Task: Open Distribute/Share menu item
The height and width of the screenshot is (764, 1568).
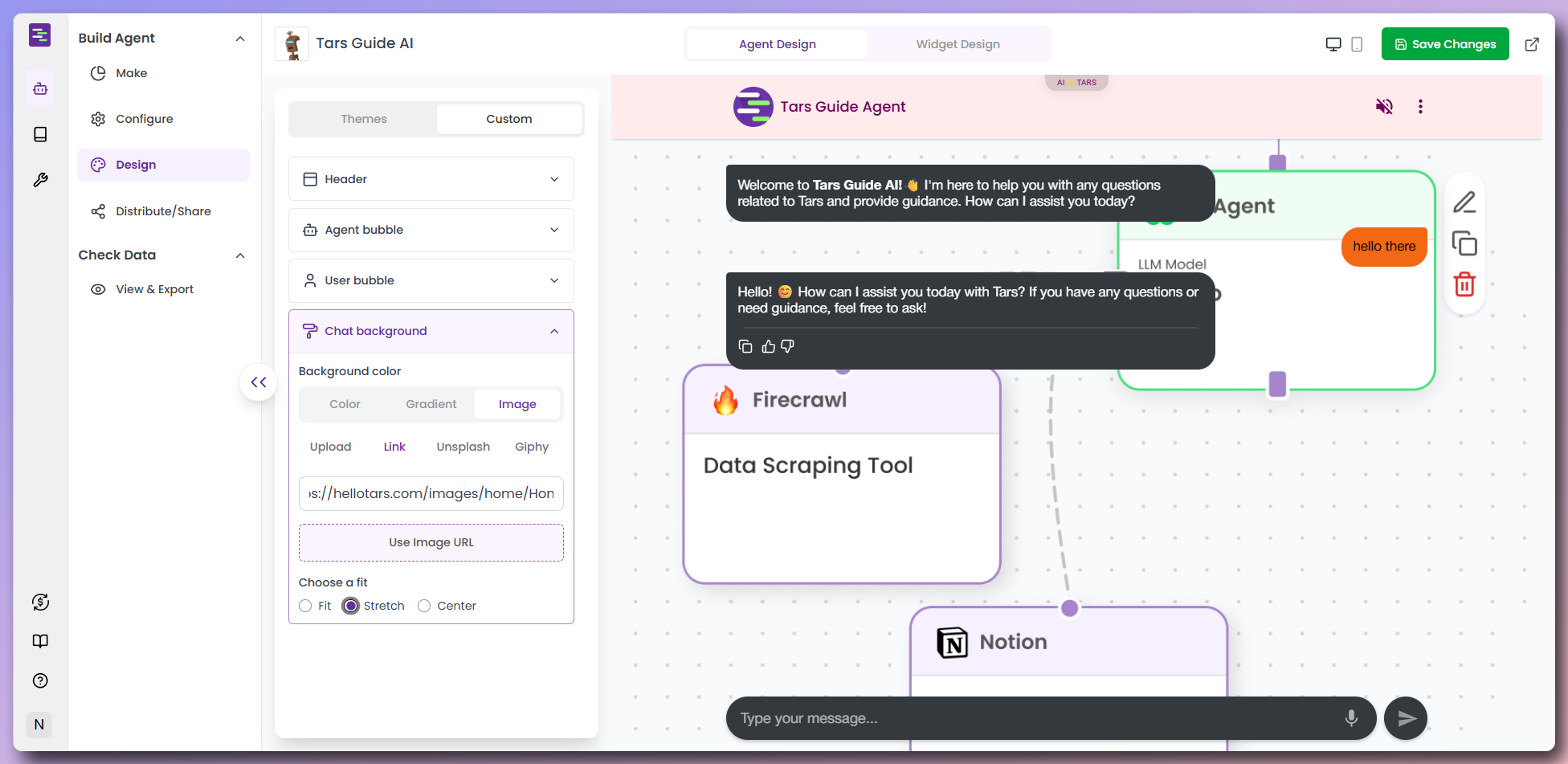Action: (163, 211)
